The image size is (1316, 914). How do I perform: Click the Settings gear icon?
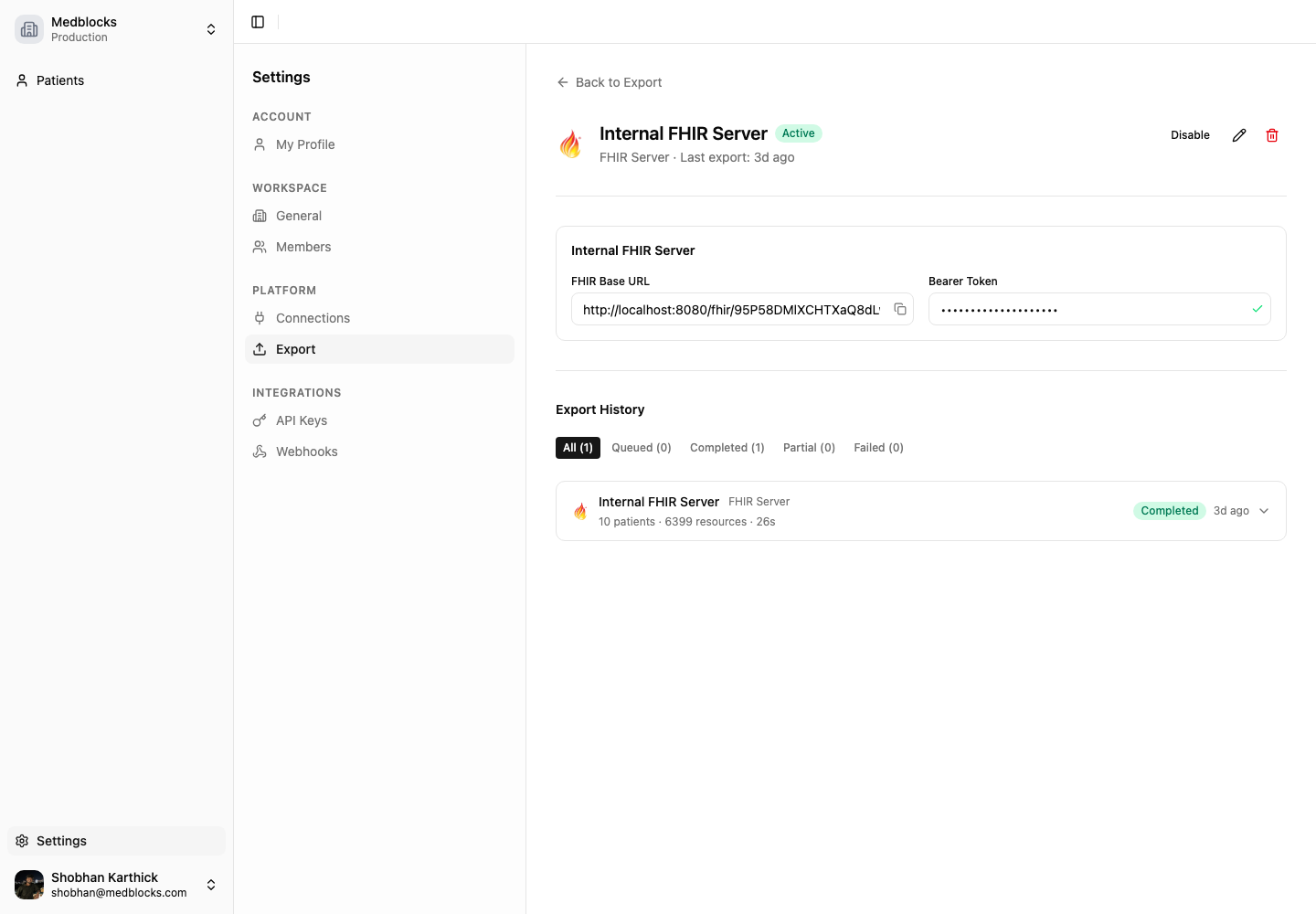[22, 841]
